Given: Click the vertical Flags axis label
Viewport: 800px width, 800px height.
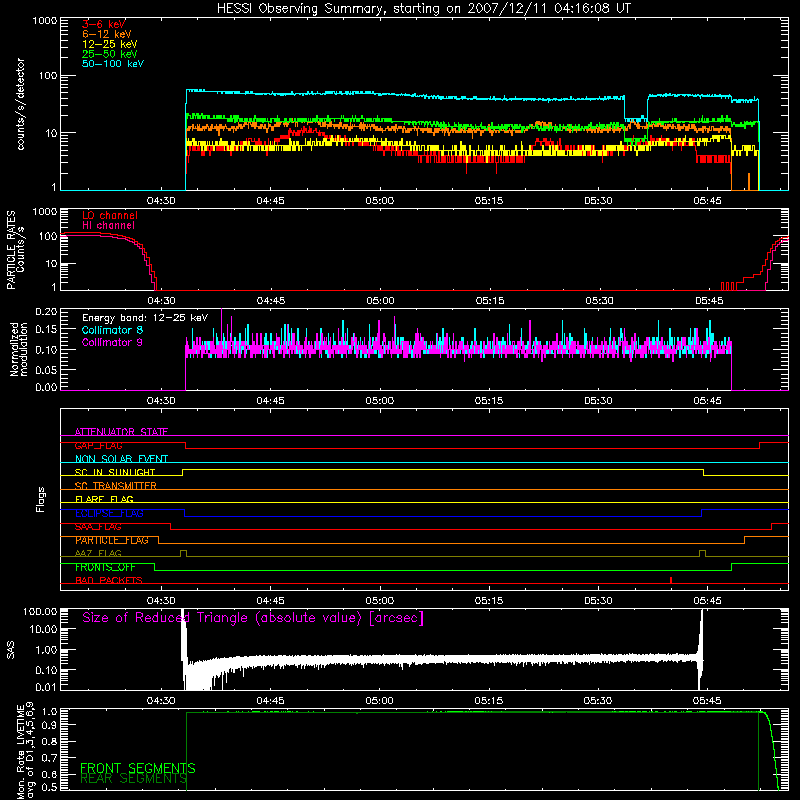Looking at the screenshot, I should (x=41, y=499).
